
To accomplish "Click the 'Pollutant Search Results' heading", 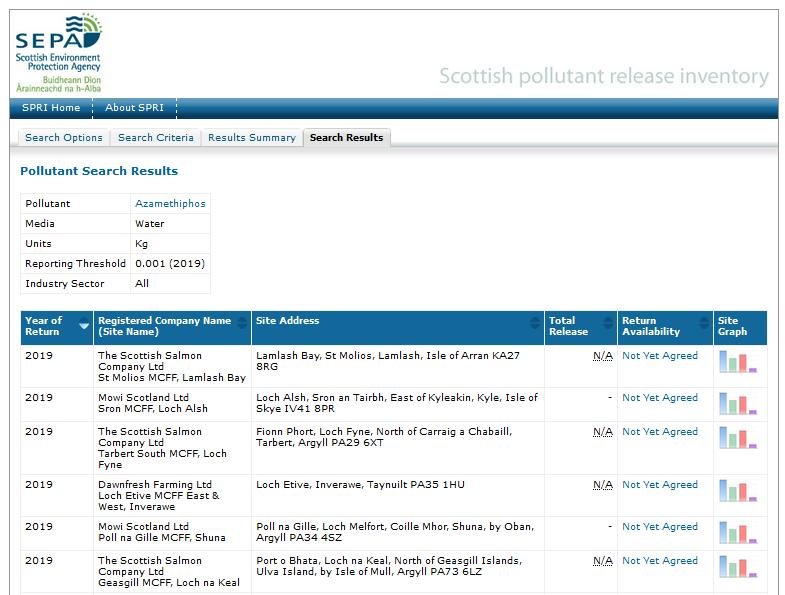I will coord(99,171).
